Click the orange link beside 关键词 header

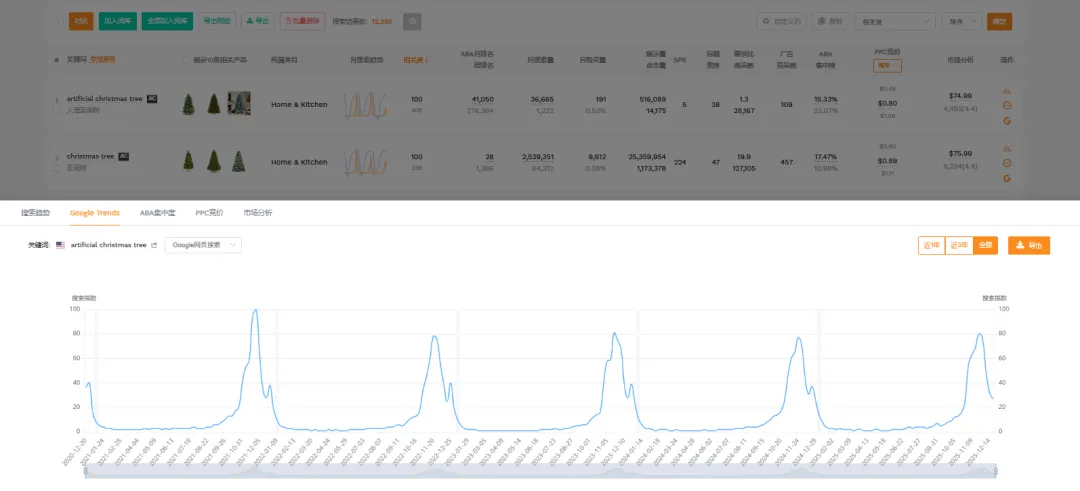click(x=103, y=60)
